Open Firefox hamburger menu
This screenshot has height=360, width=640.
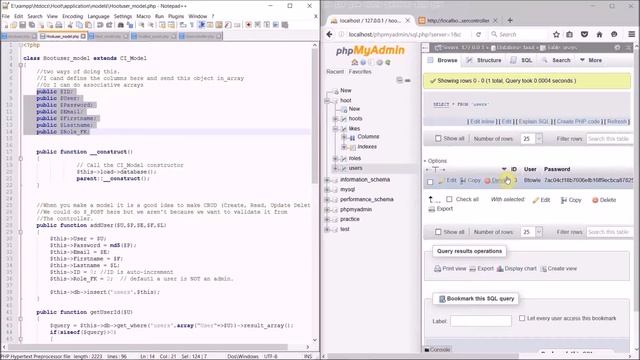(x=631, y=34)
